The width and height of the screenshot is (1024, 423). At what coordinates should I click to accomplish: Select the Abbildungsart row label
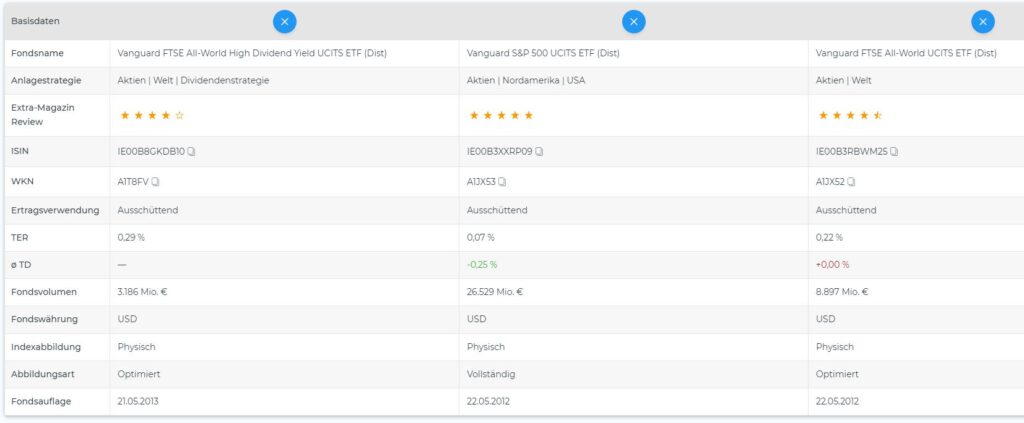click(41, 374)
